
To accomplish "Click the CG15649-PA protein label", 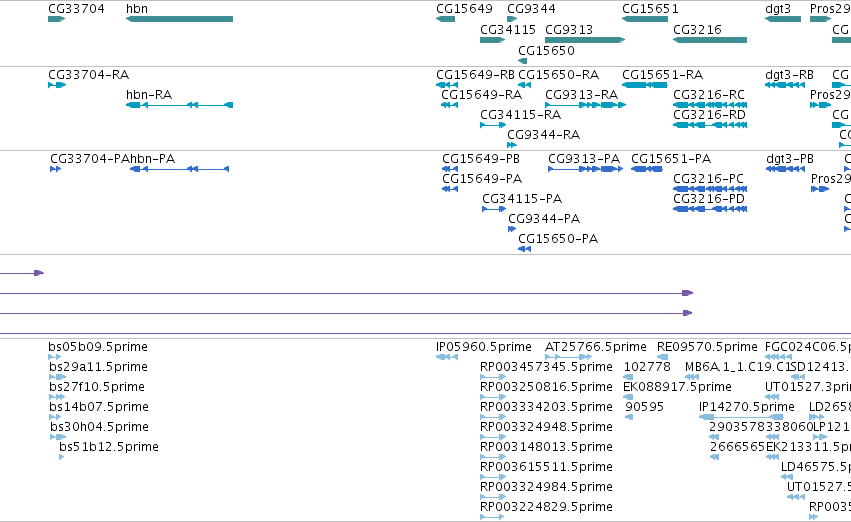I will tap(482, 179).
